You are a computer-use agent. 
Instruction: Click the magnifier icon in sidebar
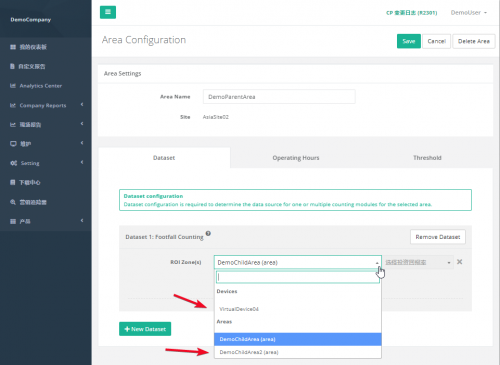13,202
